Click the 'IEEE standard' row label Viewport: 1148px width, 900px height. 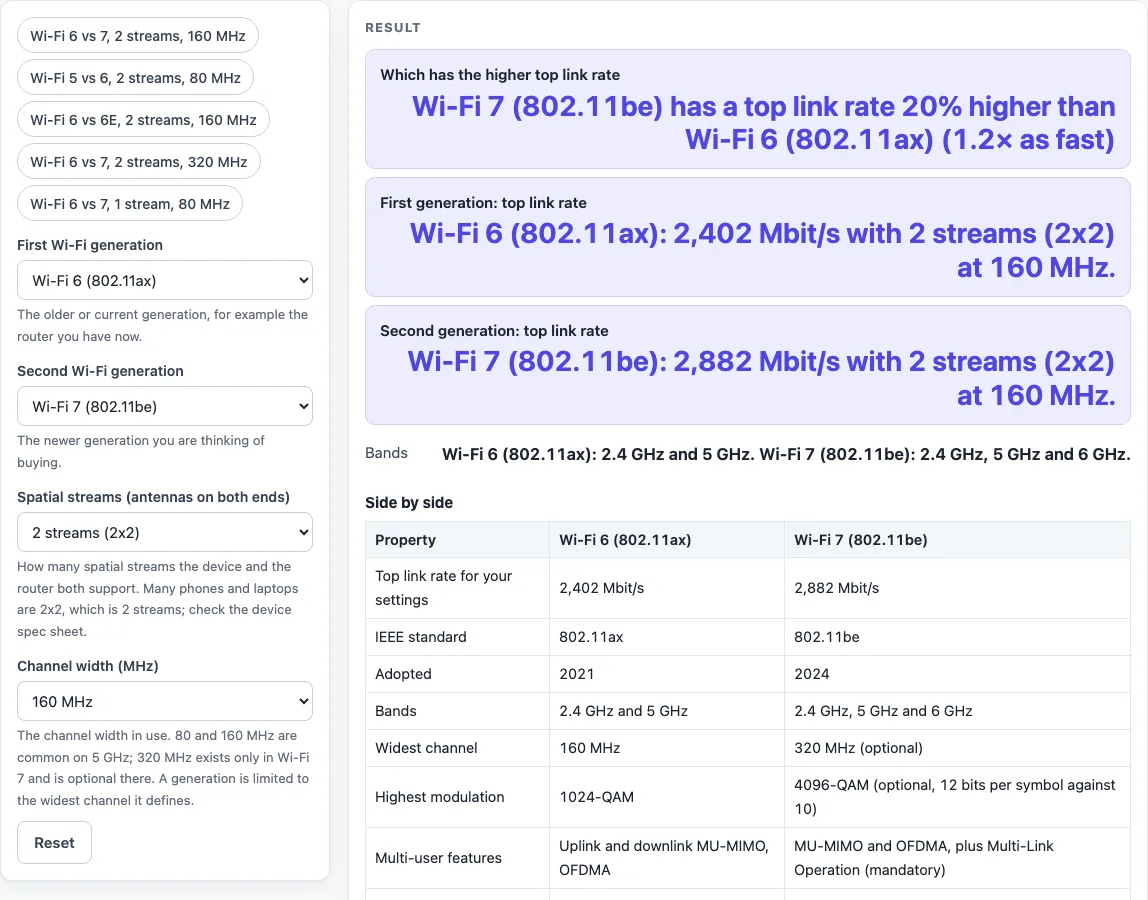pyautogui.click(x=458, y=637)
